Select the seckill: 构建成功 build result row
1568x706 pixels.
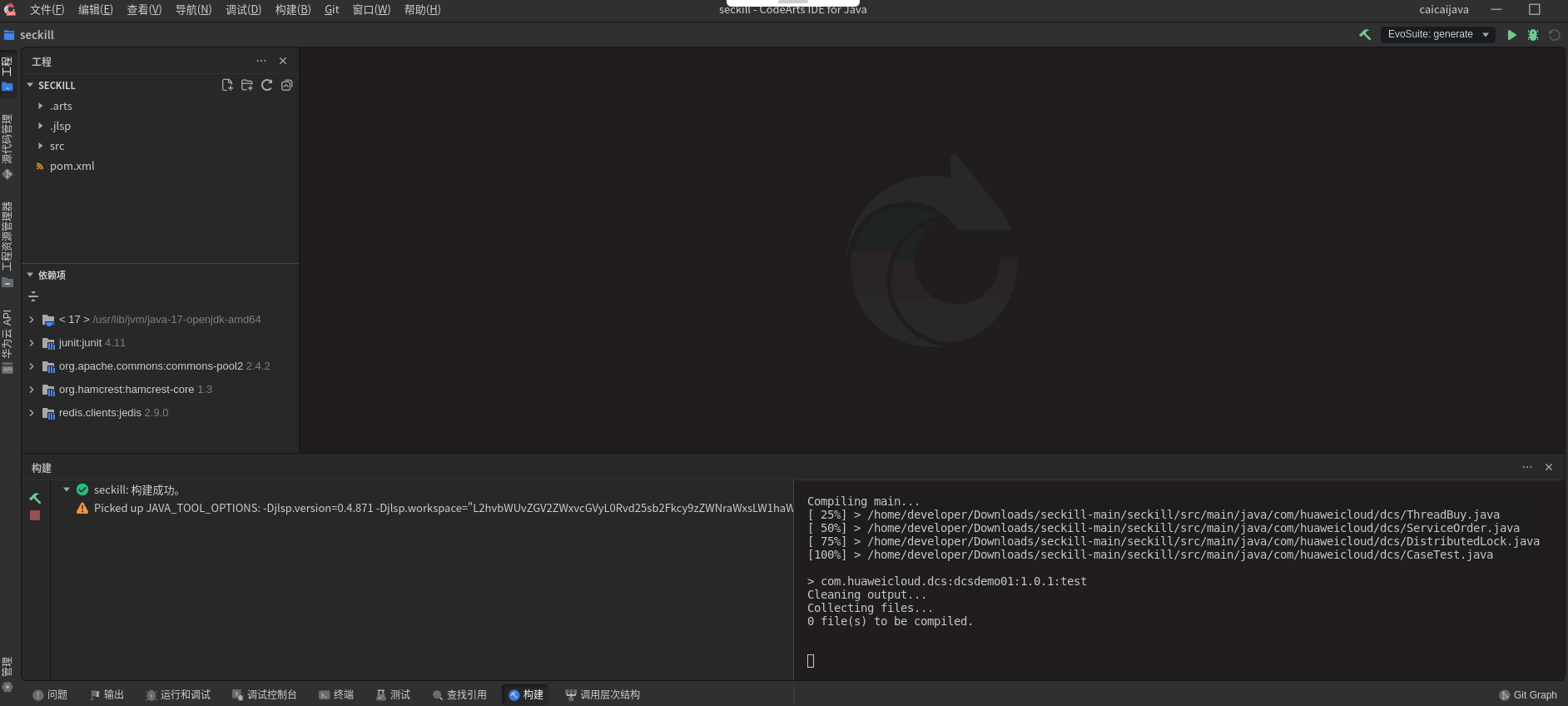422,490
